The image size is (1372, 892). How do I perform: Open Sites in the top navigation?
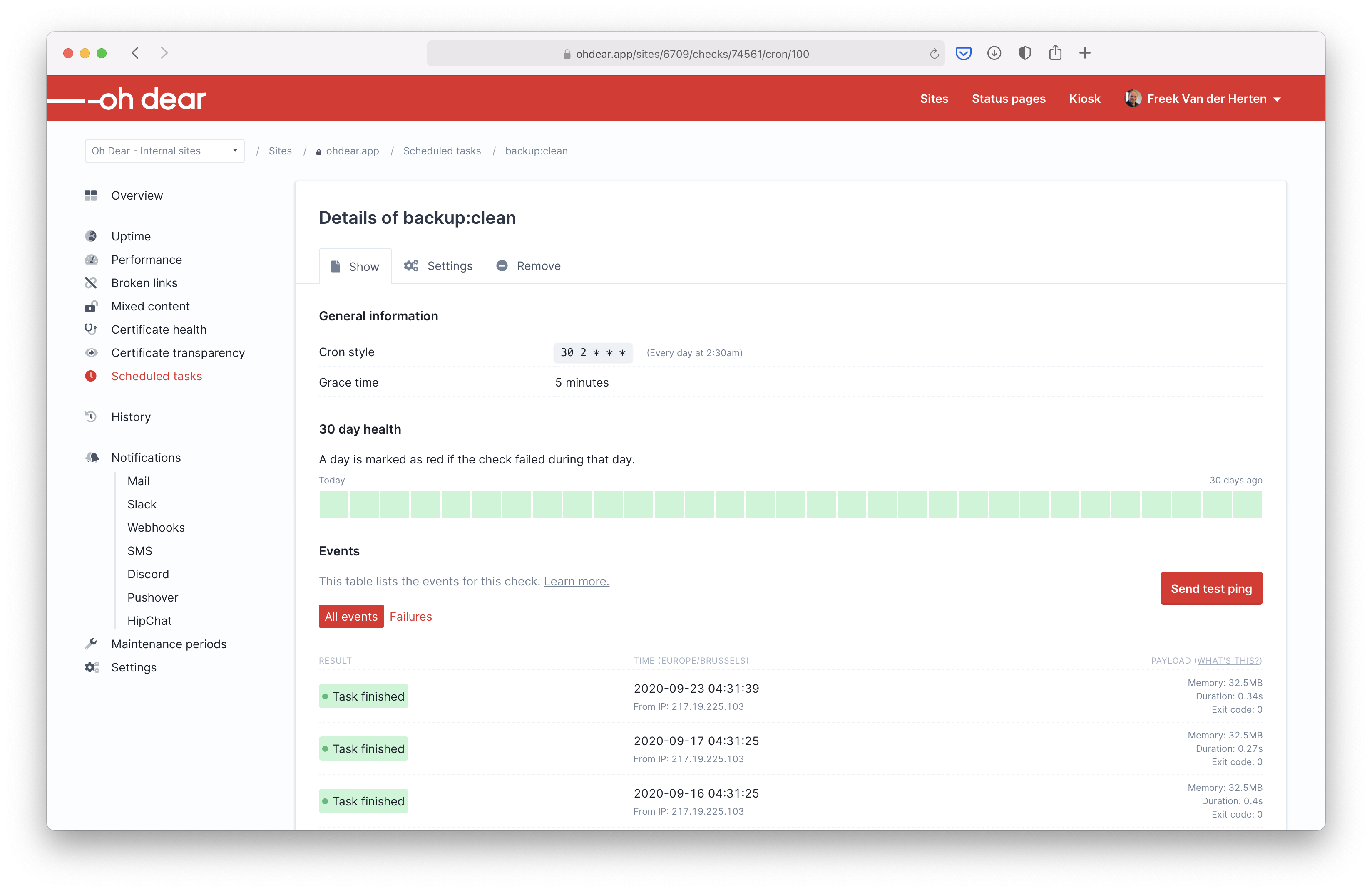pyautogui.click(x=934, y=99)
